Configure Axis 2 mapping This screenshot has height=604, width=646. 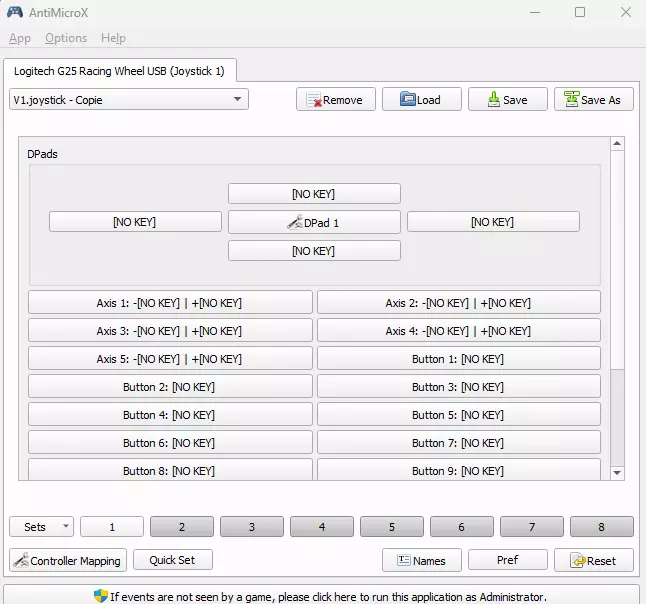pos(459,303)
